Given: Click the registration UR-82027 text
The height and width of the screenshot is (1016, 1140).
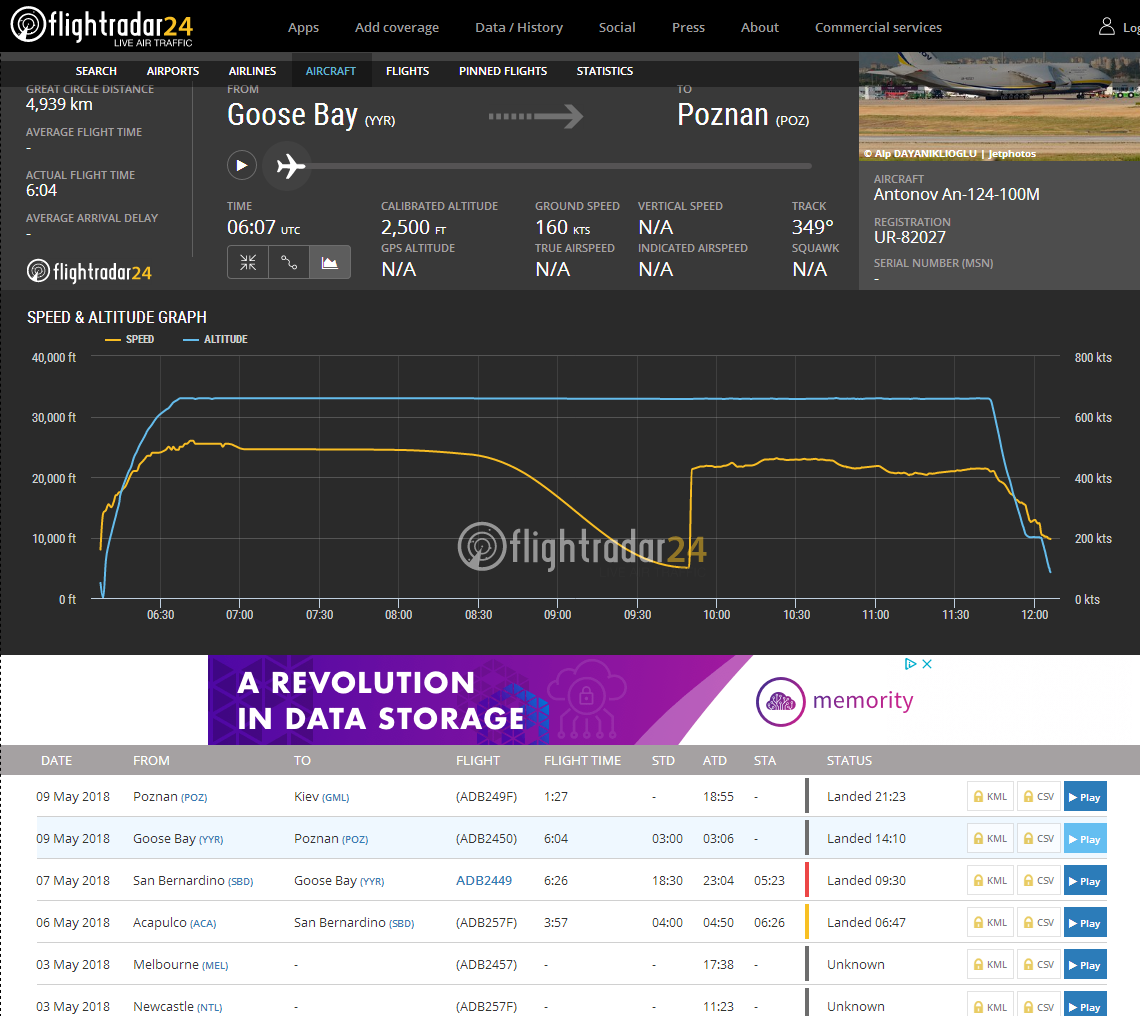Looking at the screenshot, I should point(910,237).
